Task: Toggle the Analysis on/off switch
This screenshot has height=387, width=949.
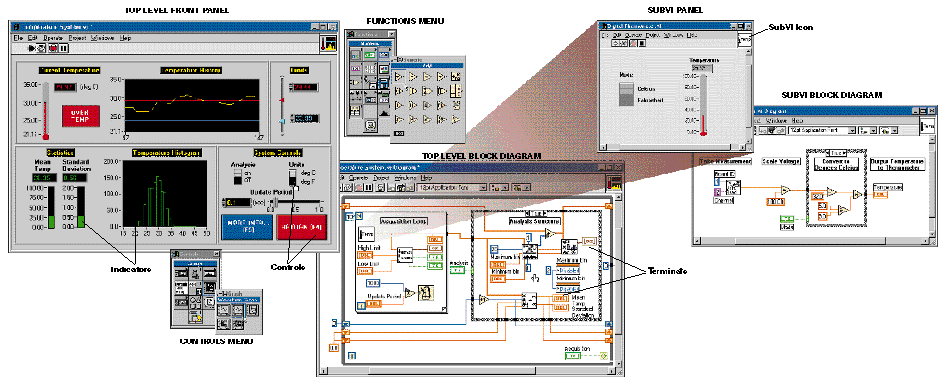Action: [238, 176]
